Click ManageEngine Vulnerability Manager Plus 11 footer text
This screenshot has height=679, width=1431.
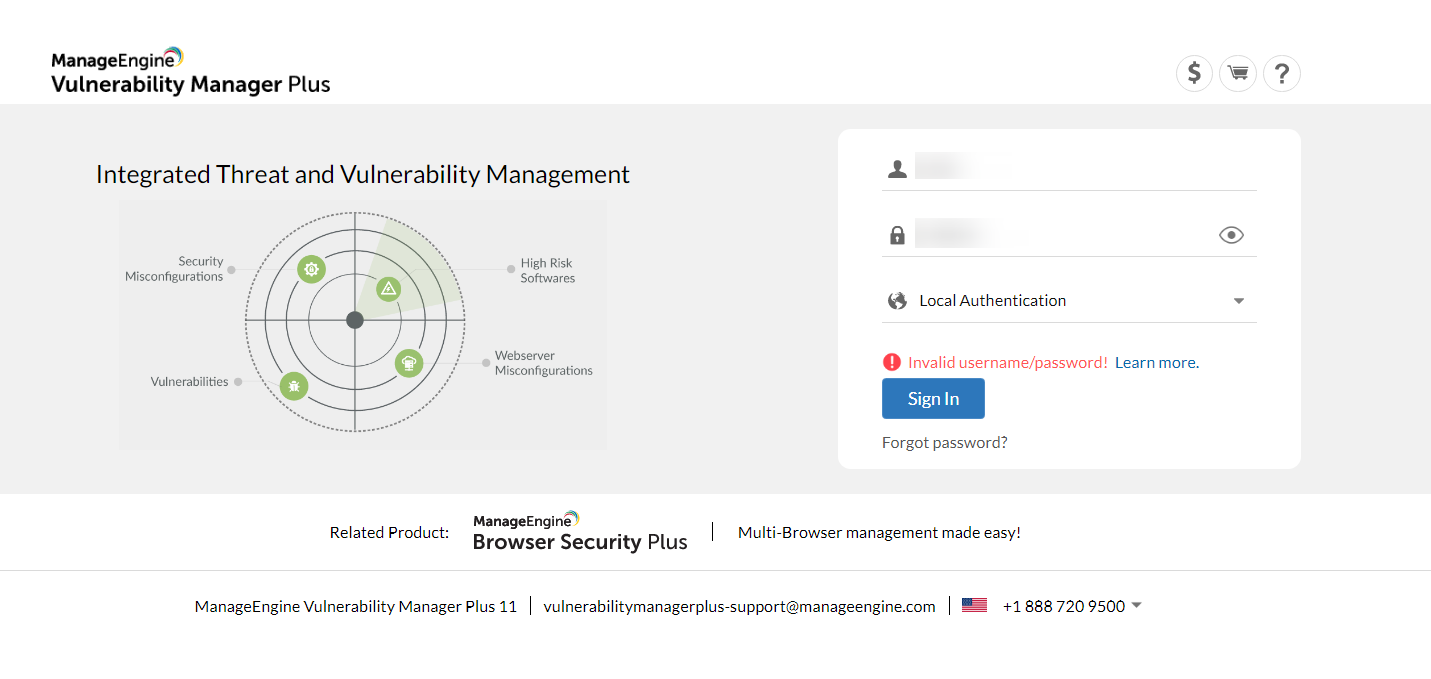pyautogui.click(x=356, y=606)
